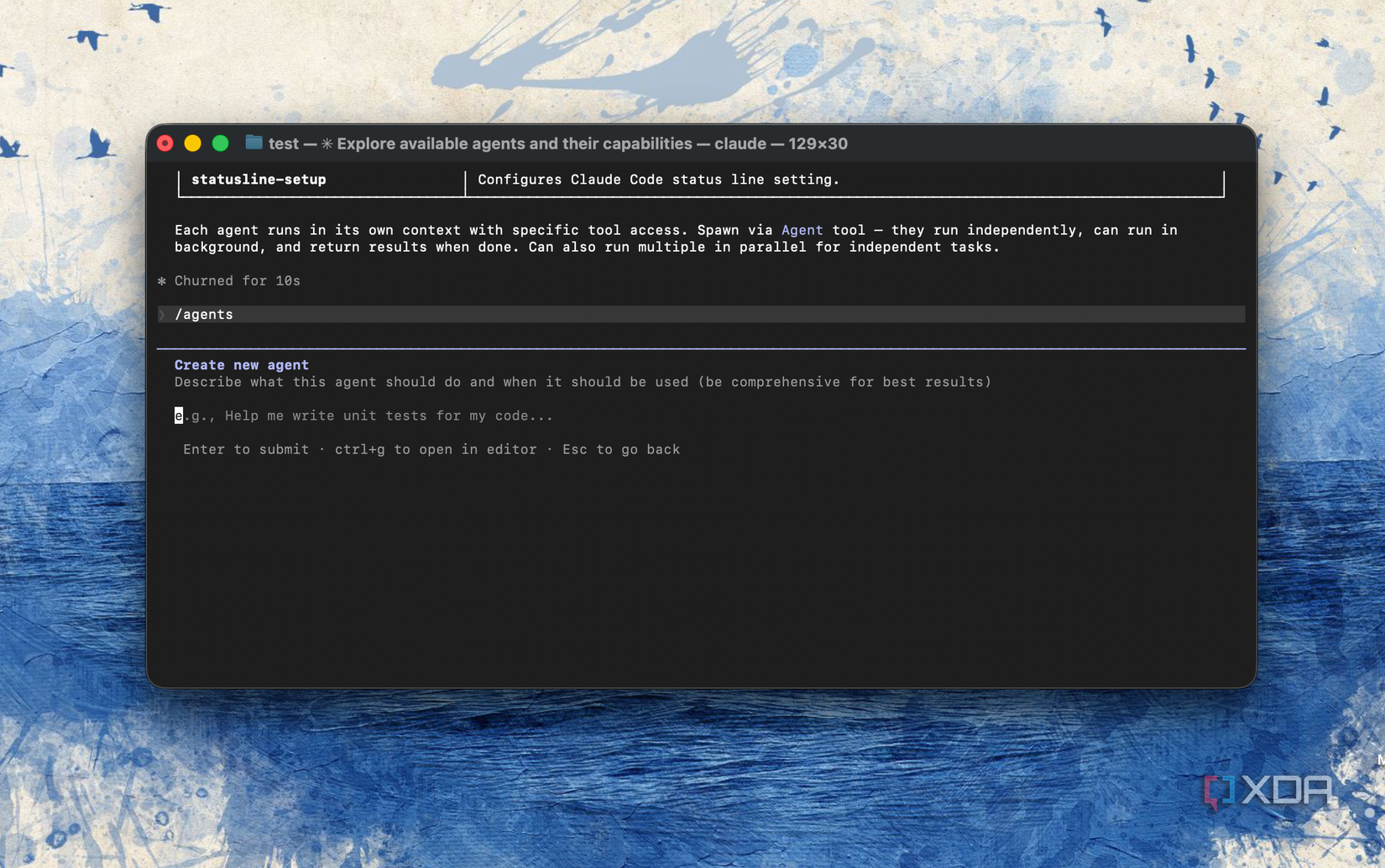The width and height of the screenshot is (1385, 868).
Task: Click the asterisk spinner icon in window title
Action: point(327,144)
